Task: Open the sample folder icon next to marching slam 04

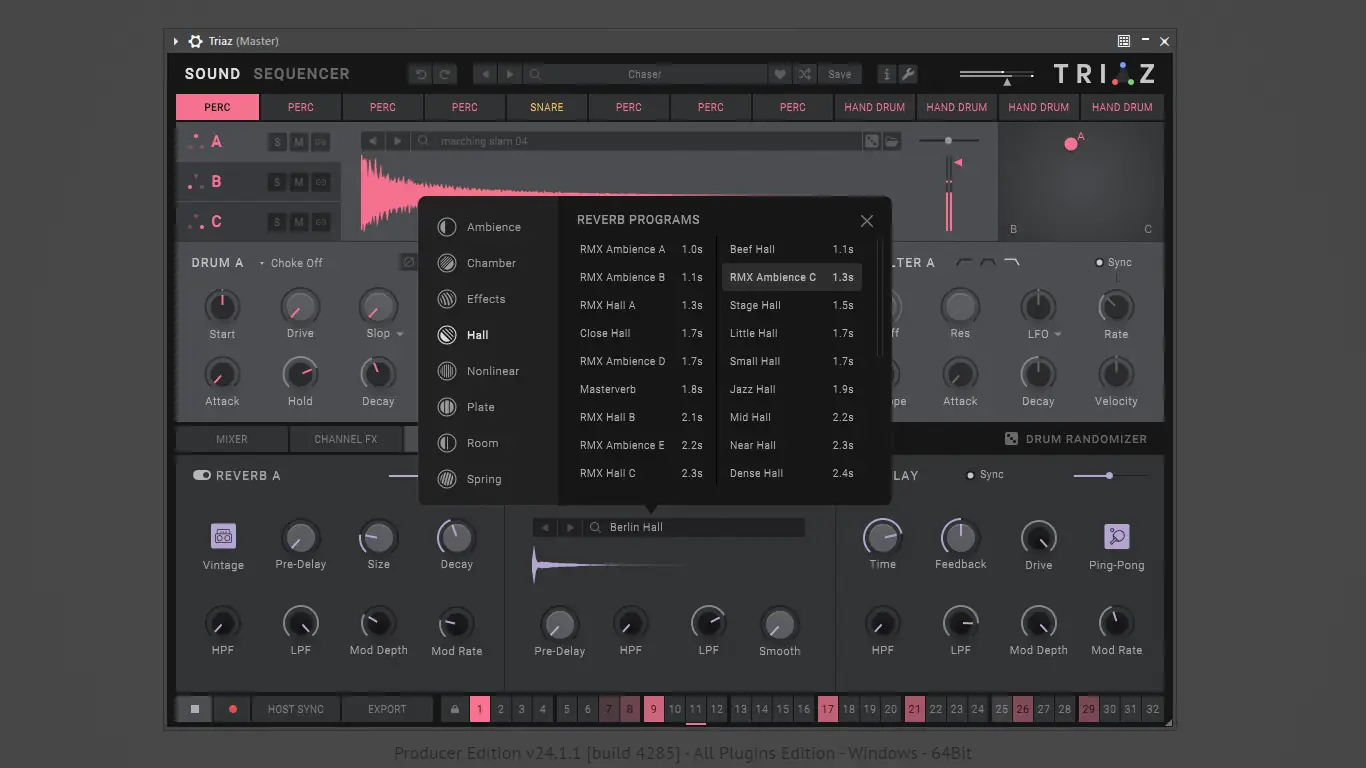Action: [891, 141]
